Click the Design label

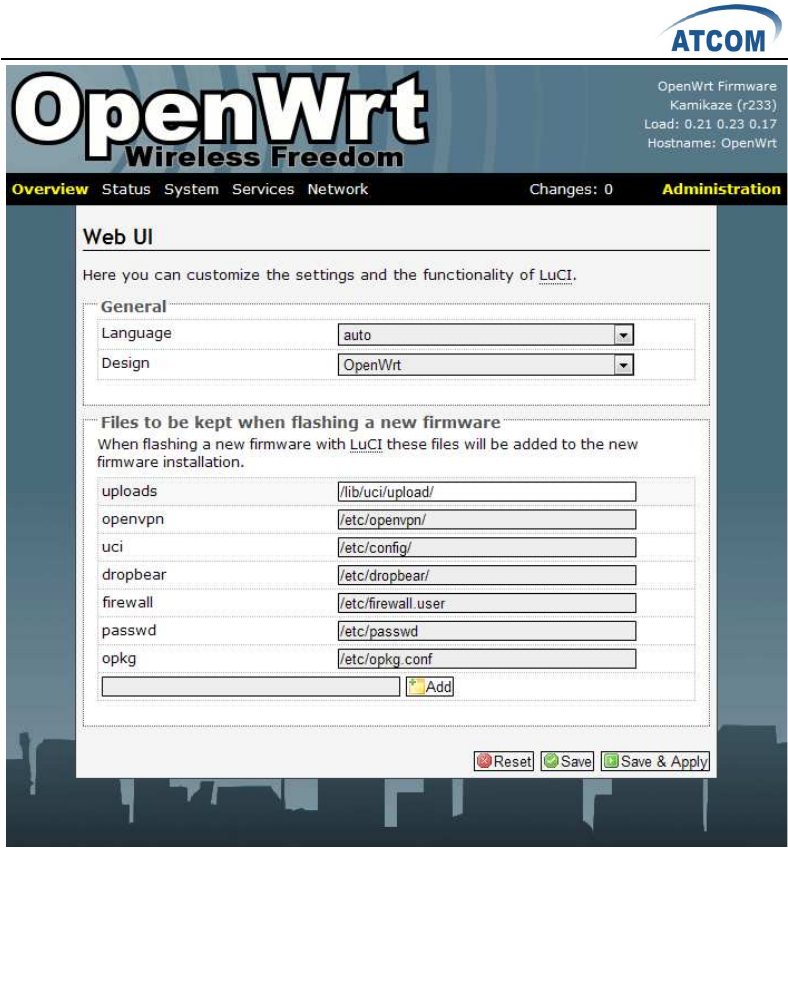coord(125,363)
